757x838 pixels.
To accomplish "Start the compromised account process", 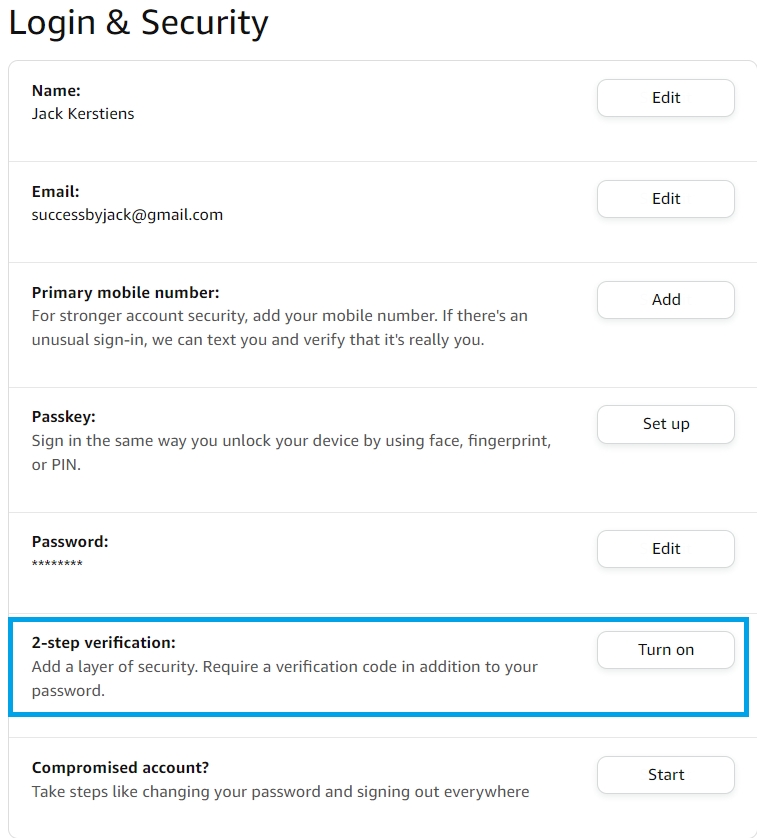I will point(665,775).
